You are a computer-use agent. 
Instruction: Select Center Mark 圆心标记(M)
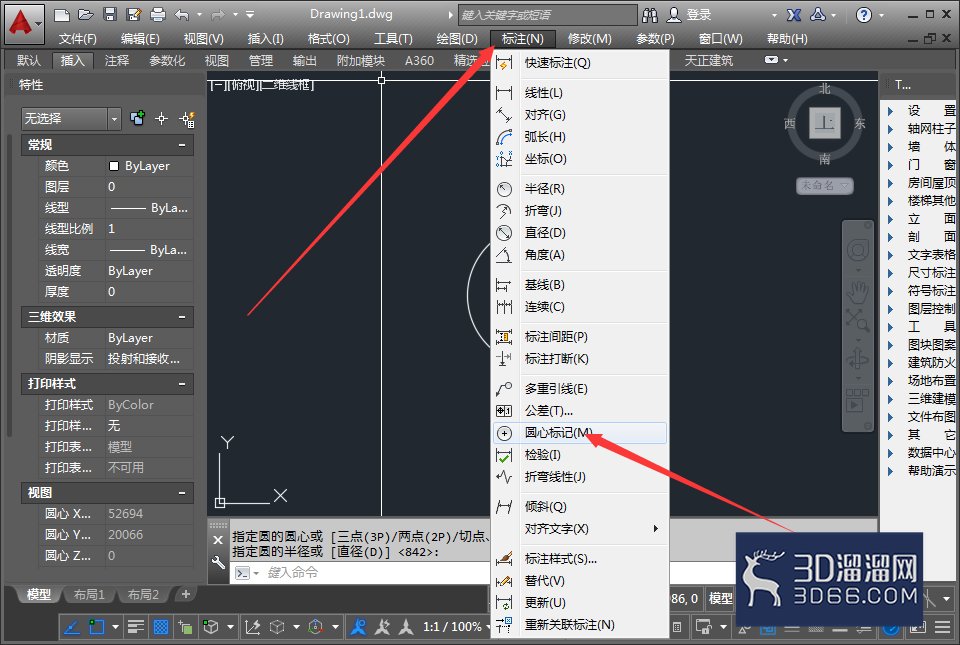click(579, 433)
